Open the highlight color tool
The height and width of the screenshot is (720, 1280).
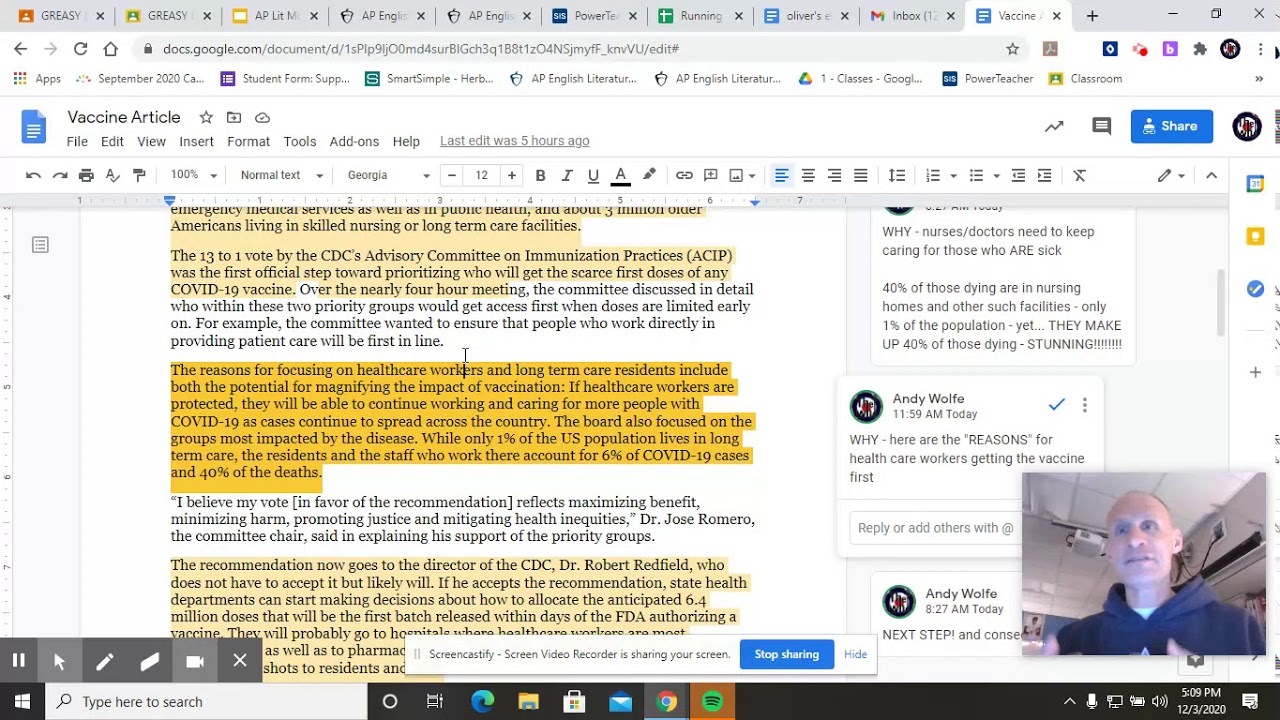649,175
